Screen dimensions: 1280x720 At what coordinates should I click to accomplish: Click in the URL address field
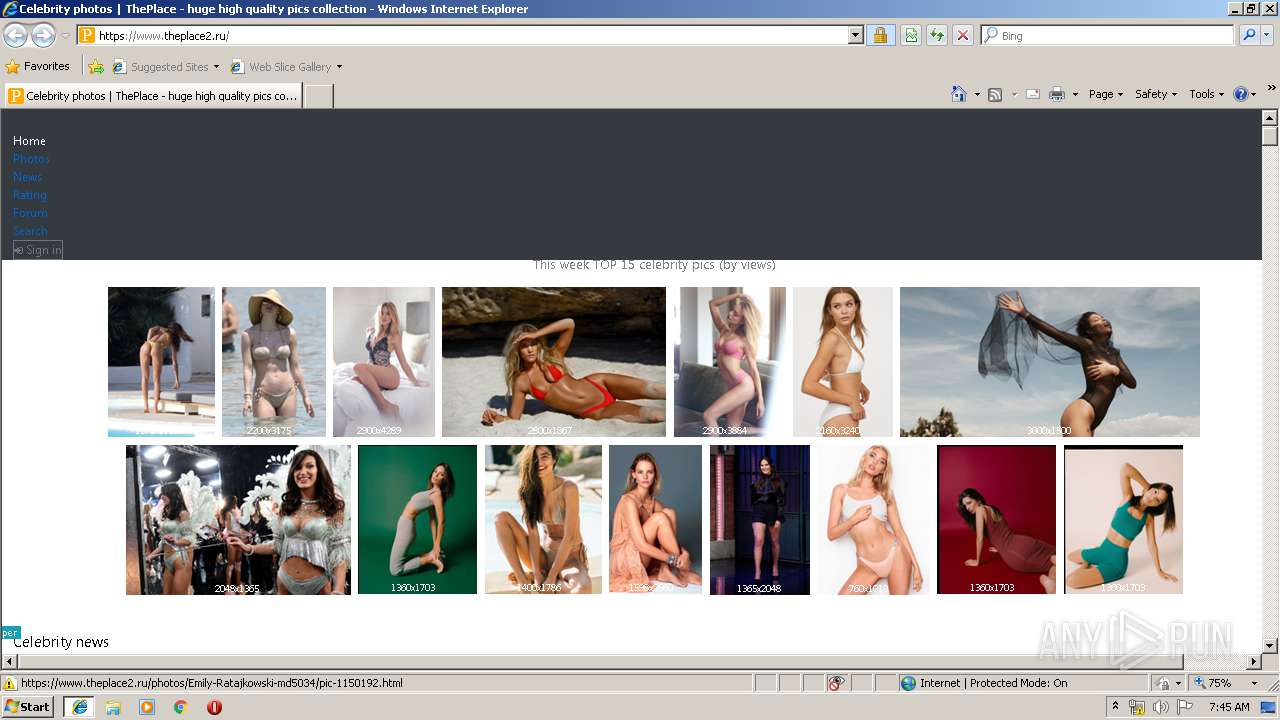pyautogui.click(x=470, y=35)
